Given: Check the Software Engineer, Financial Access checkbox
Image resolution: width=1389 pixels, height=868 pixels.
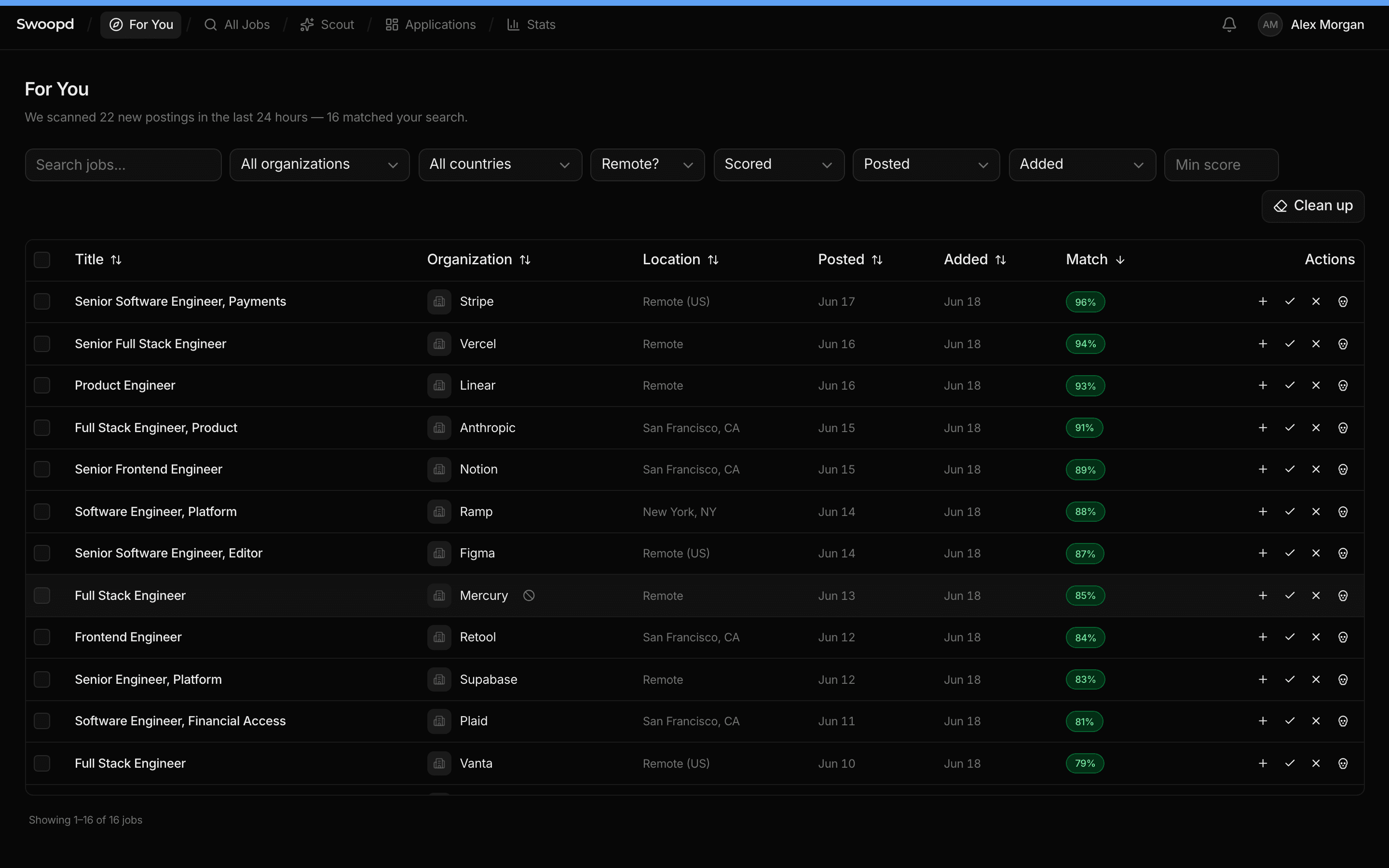Looking at the screenshot, I should (x=42, y=720).
